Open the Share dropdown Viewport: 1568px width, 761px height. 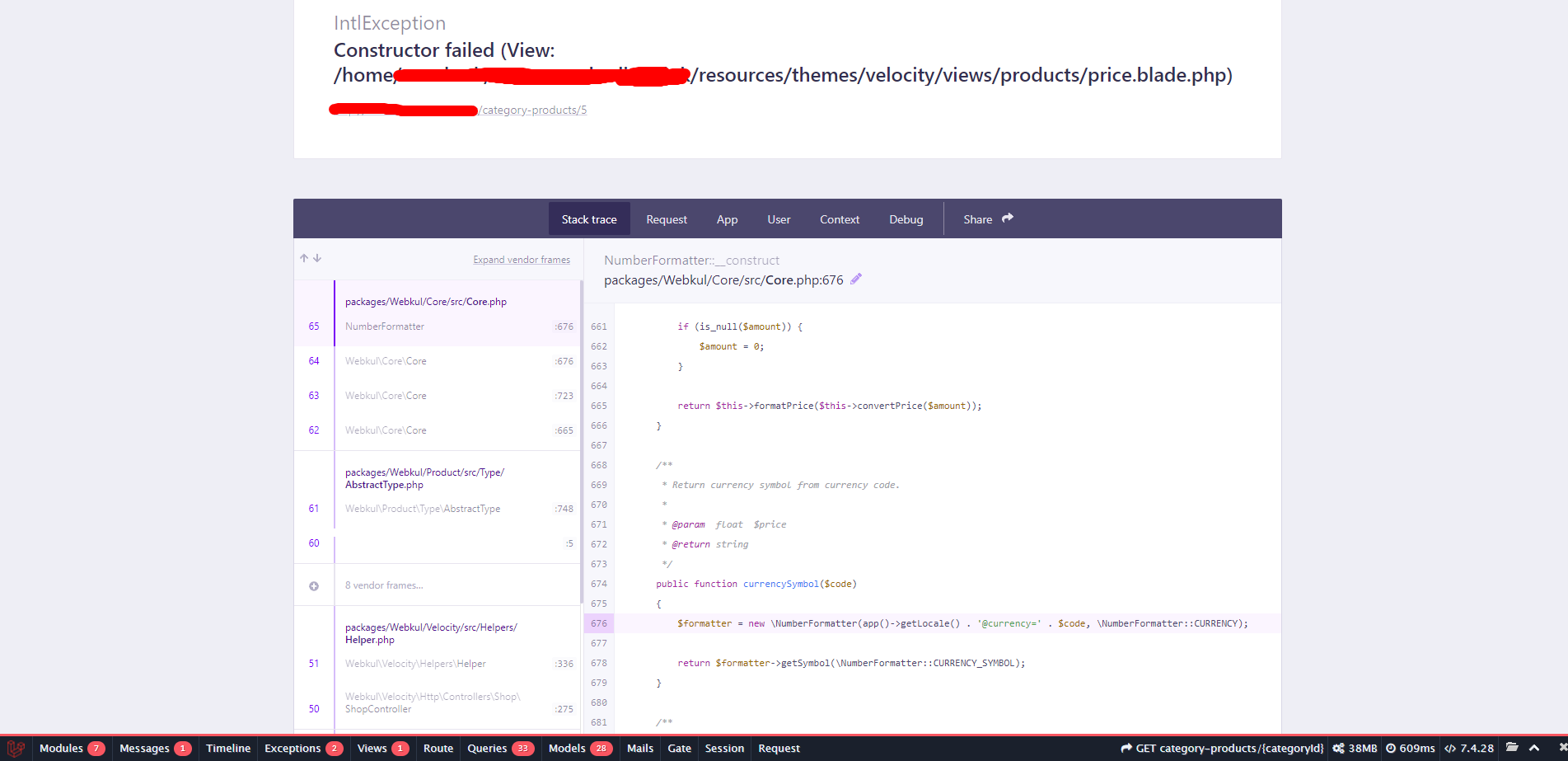click(x=988, y=219)
